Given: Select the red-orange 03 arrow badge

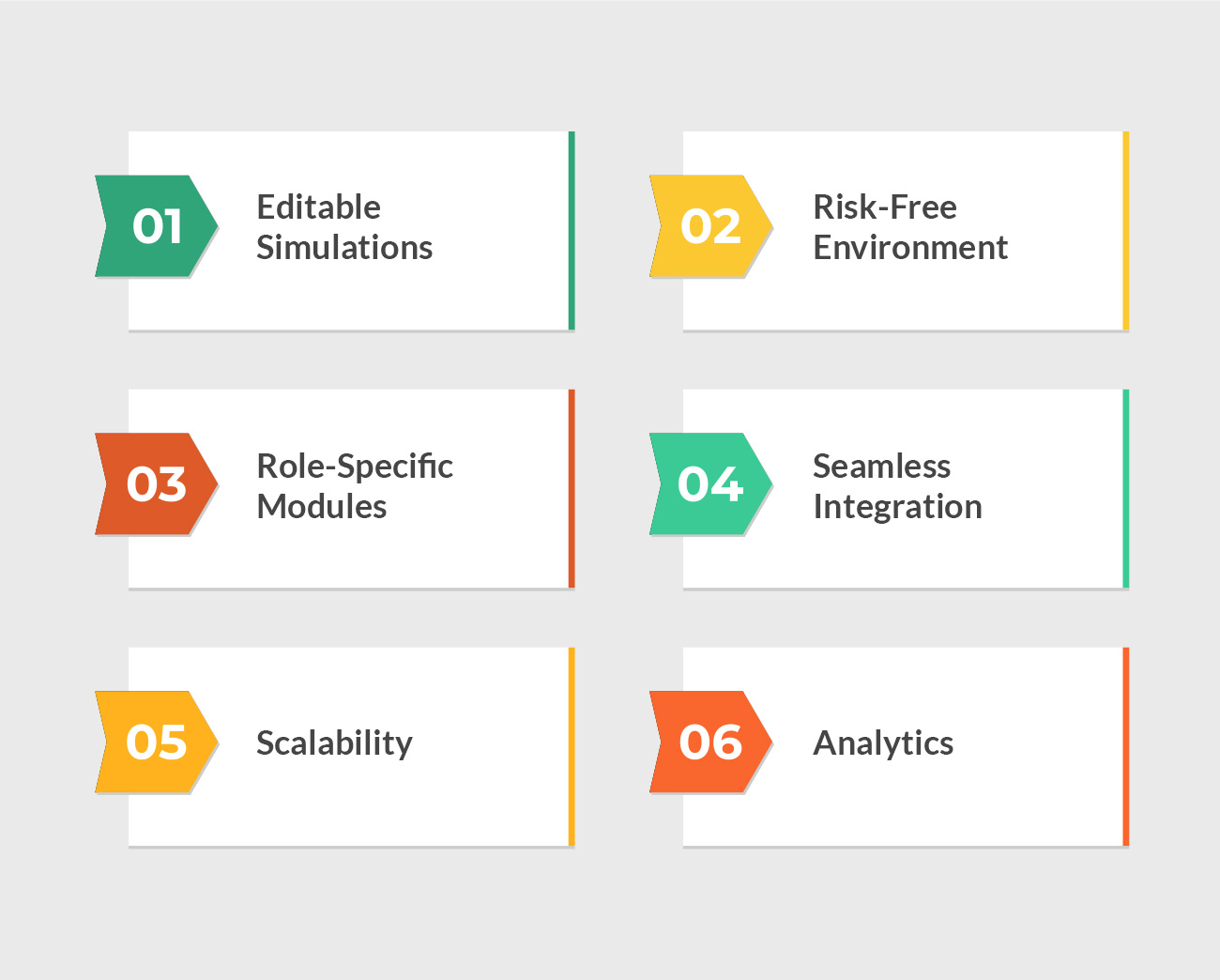Looking at the screenshot, I should coord(157,484).
